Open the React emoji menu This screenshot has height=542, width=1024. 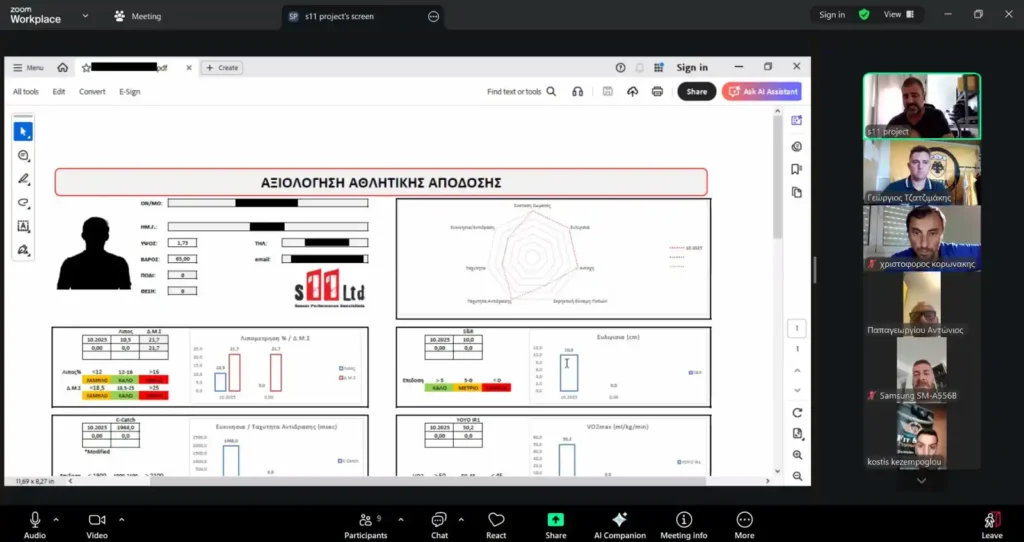(496, 519)
